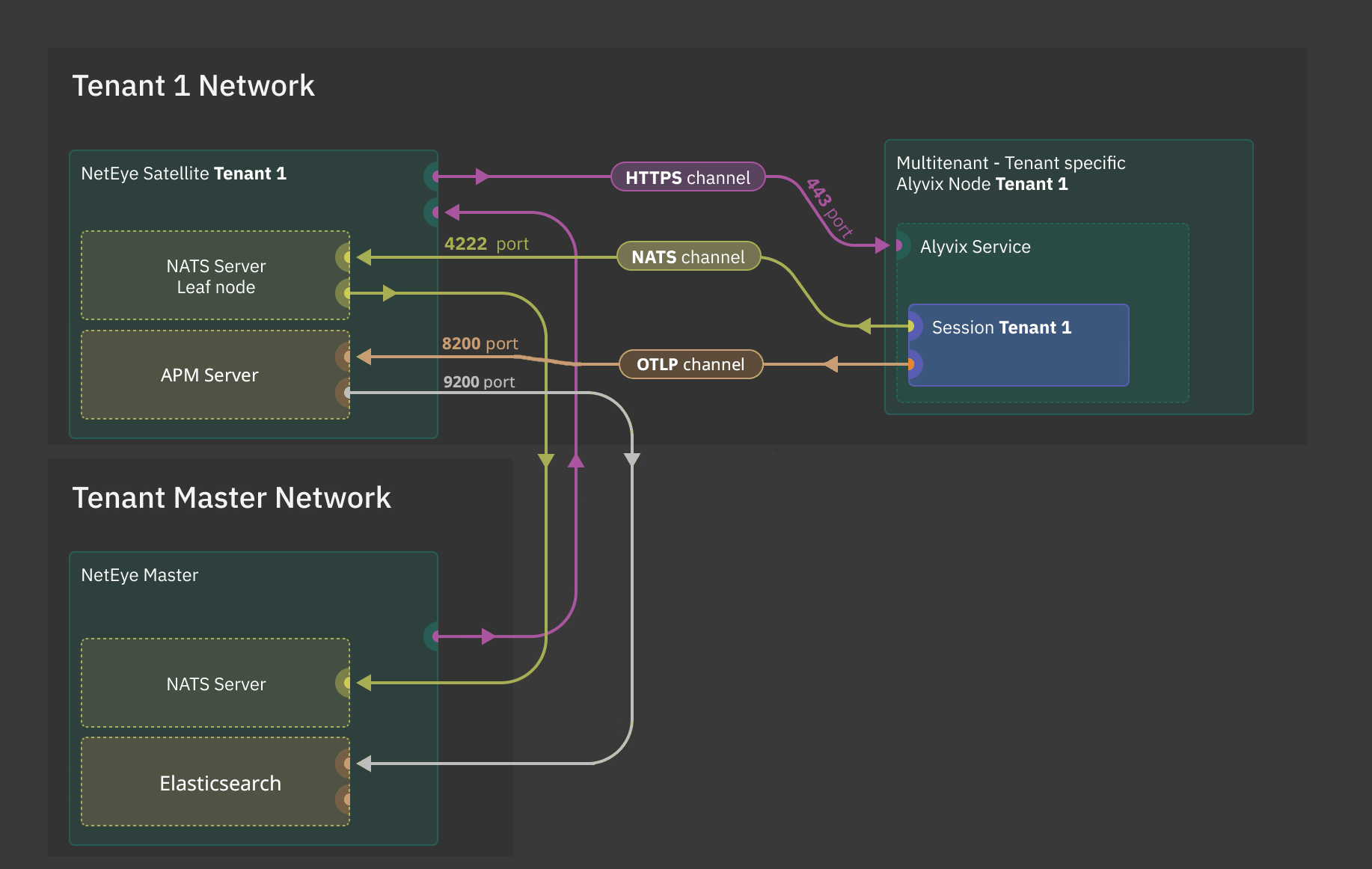Open the Alyvix Service item
The image size is (1372, 869).
[x=974, y=246]
